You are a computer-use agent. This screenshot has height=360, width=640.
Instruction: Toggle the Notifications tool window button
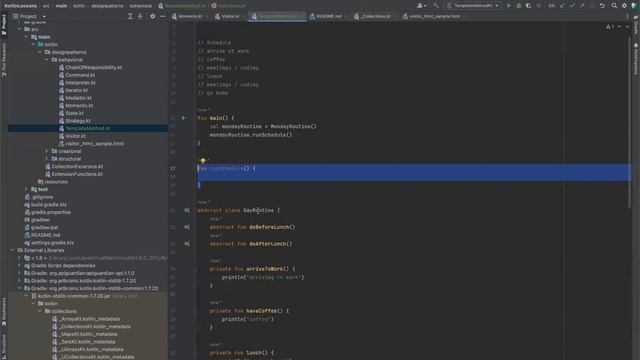click(x=636, y=59)
